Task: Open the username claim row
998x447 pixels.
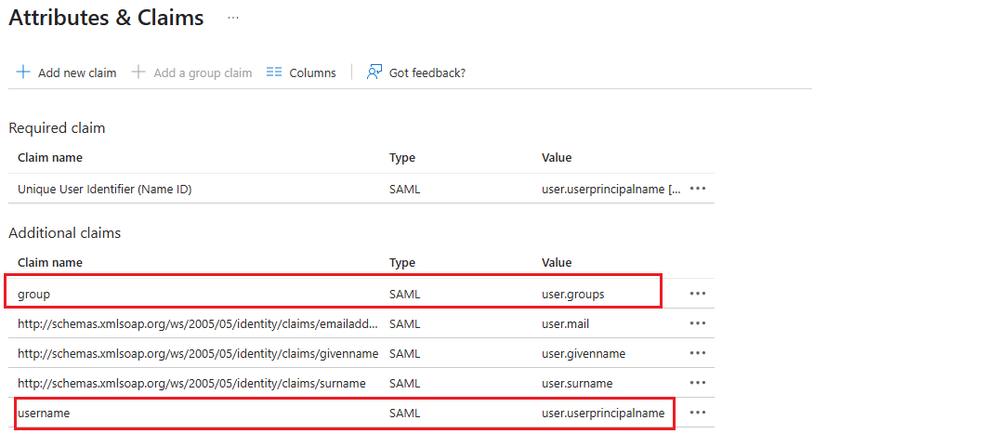Action: pyautogui.click(x=44, y=412)
